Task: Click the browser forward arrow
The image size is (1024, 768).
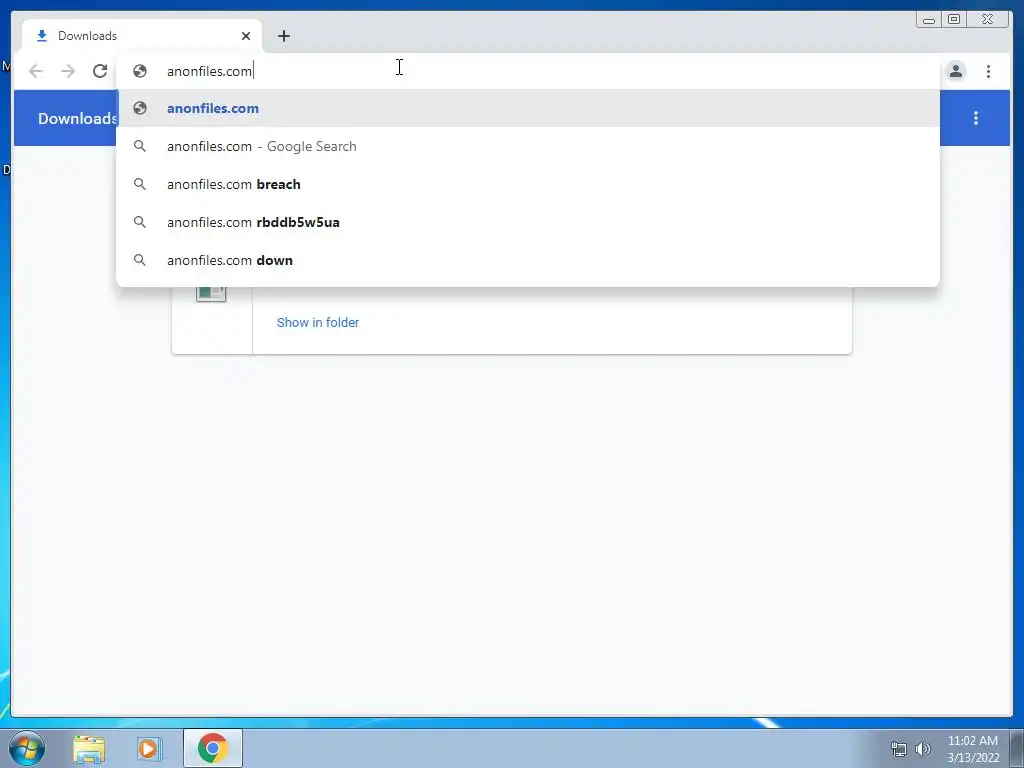Action: [68, 71]
